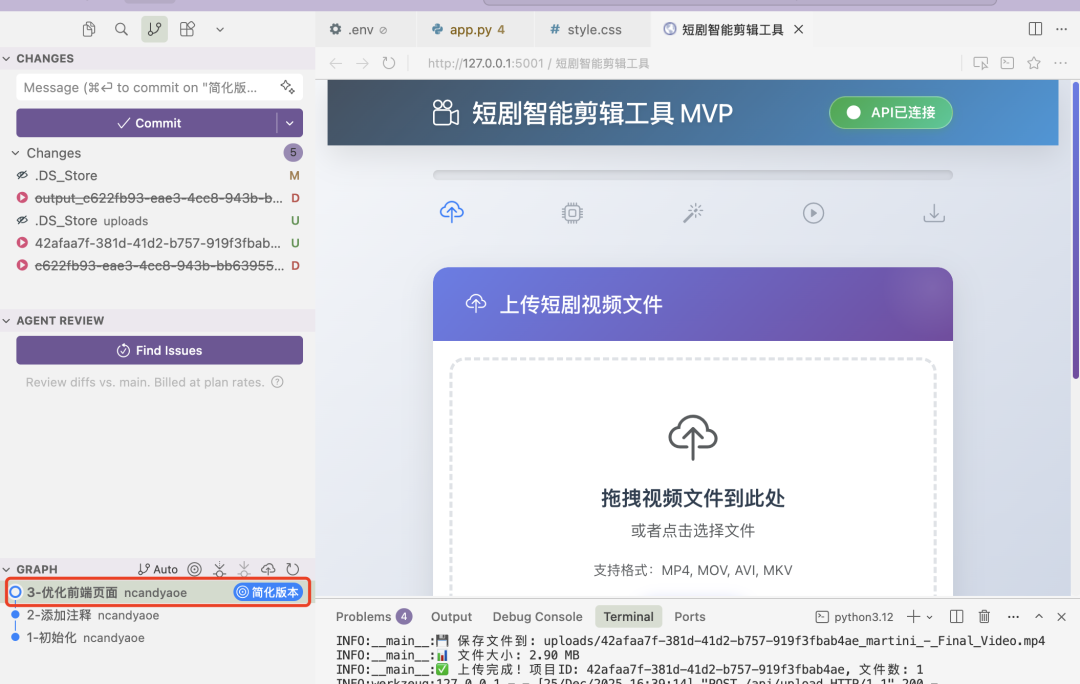1080x684 pixels.
Task: Click the 拖拽视频文件到此处 upload drop zone
Action: (693, 477)
